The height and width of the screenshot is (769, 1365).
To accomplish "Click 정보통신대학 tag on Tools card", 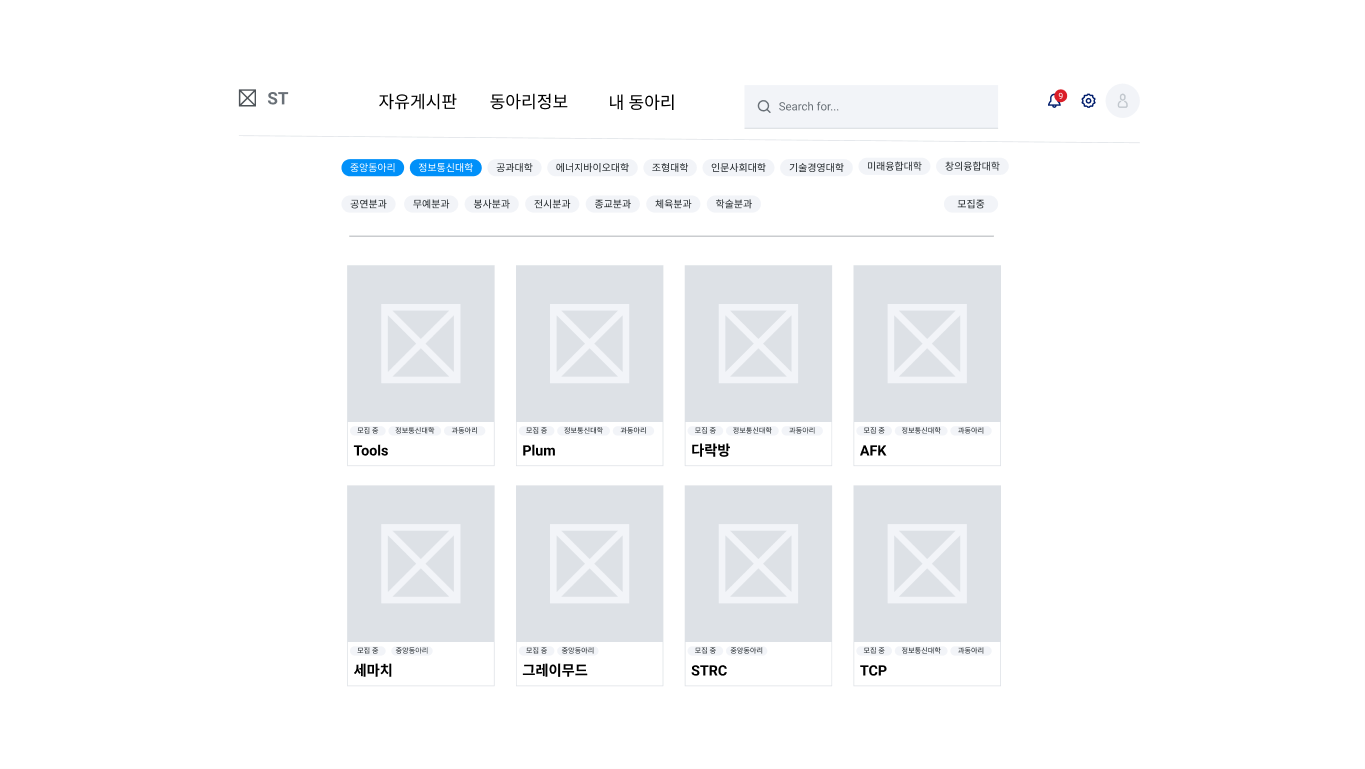I will (x=415, y=431).
